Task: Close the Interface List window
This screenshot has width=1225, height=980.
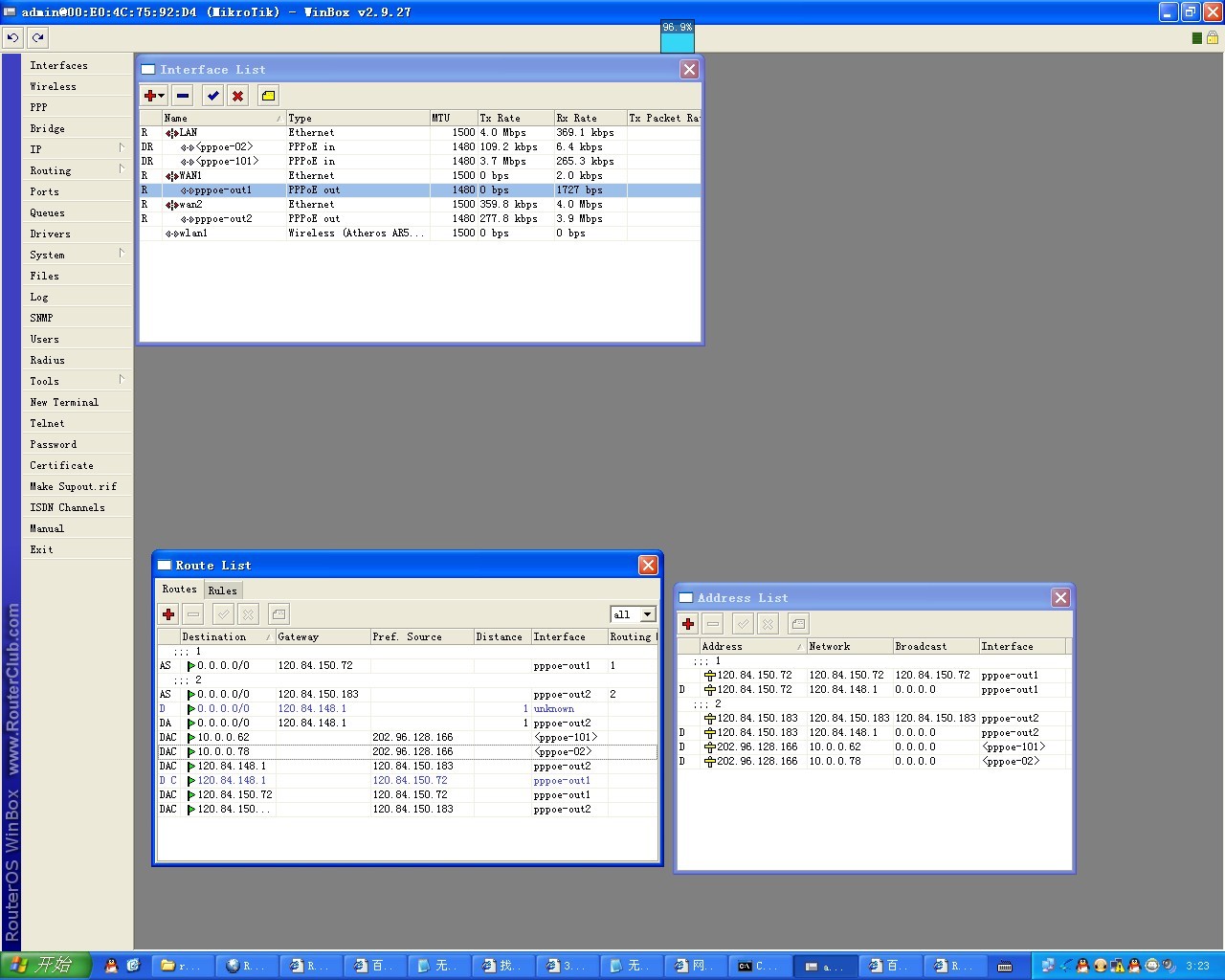Action: coord(689,70)
